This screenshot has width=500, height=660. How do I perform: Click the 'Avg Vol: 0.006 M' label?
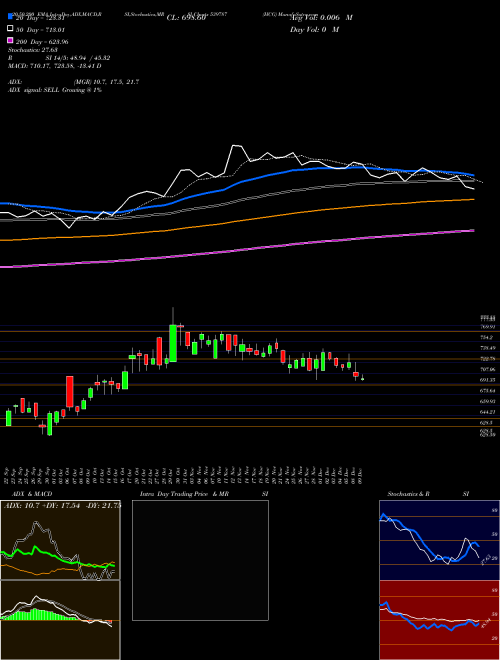[x=321, y=18]
